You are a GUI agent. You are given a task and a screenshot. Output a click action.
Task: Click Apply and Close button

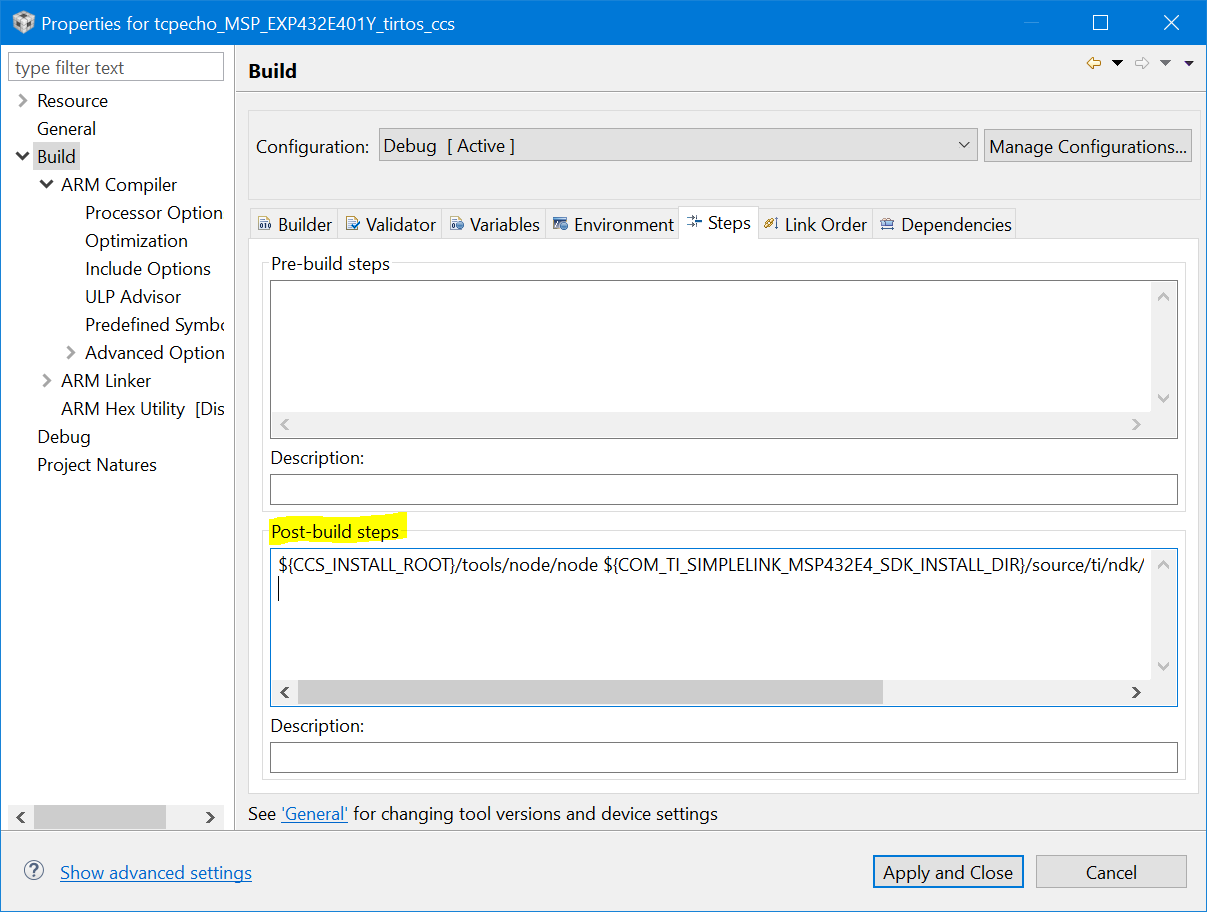948,872
